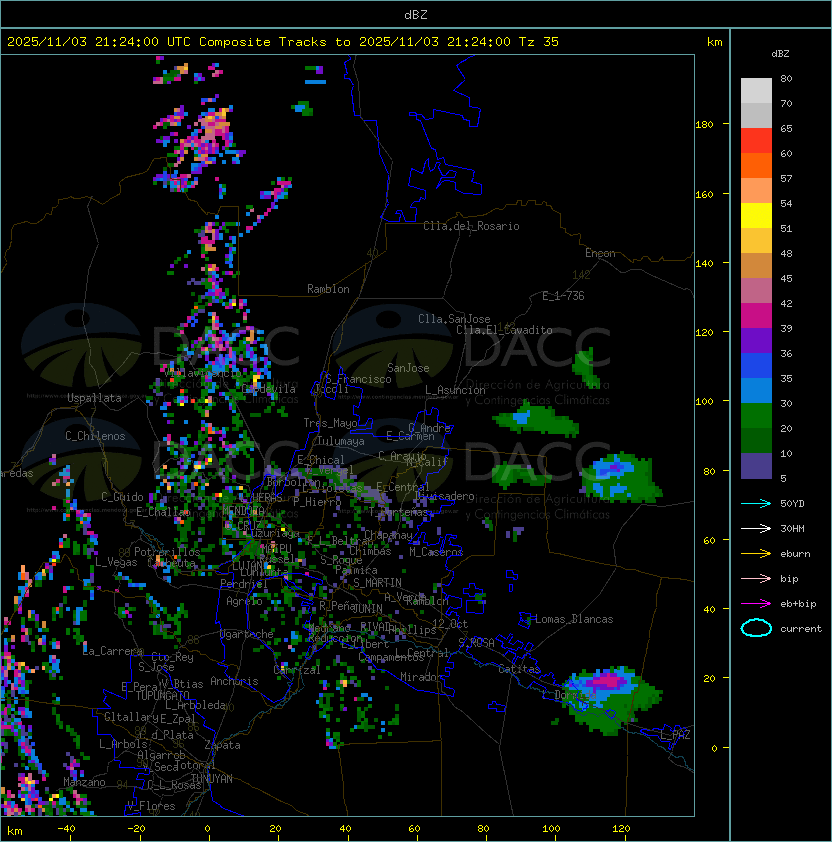This screenshot has width=832, height=842.
Task: Click the cyan 50YD arrow legend symbol
Action: click(x=756, y=503)
